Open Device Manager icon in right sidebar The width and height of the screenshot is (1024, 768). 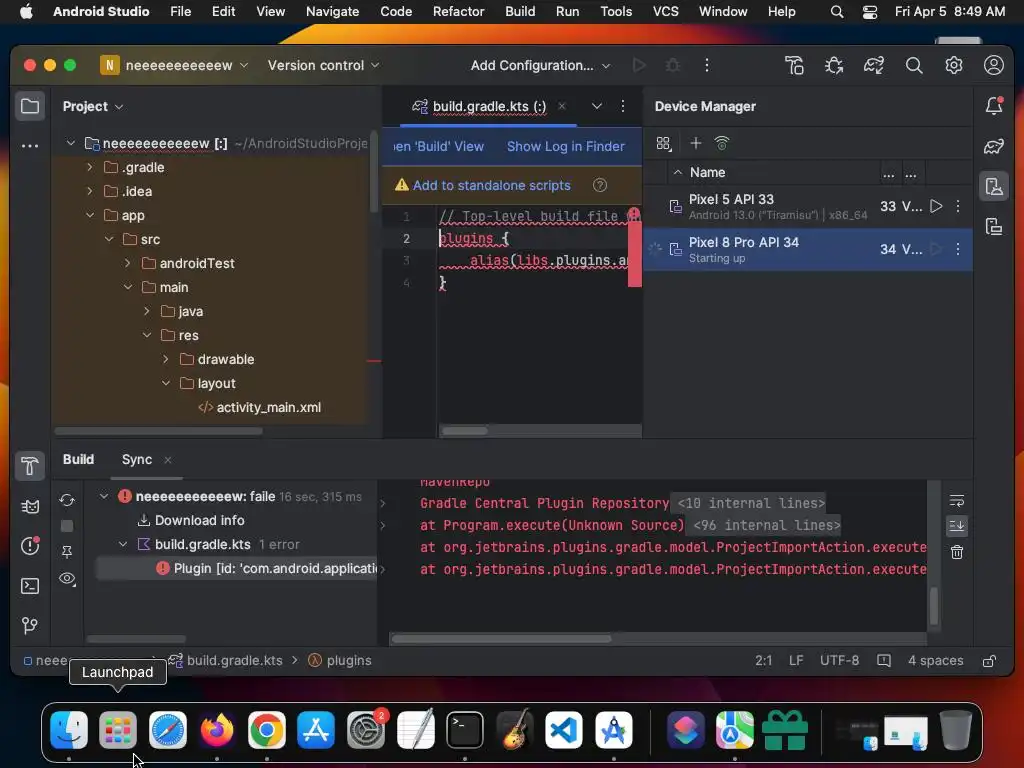coord(994,187)
